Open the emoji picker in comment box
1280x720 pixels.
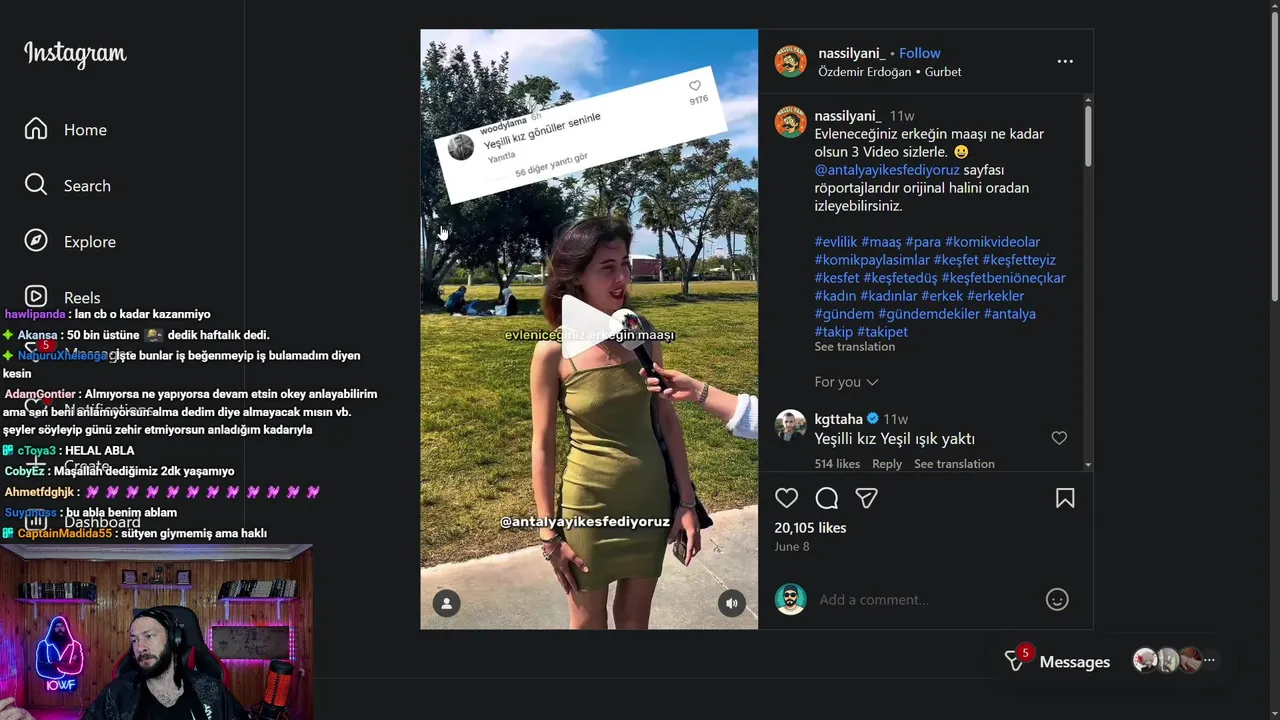[x=1057, y=599]
